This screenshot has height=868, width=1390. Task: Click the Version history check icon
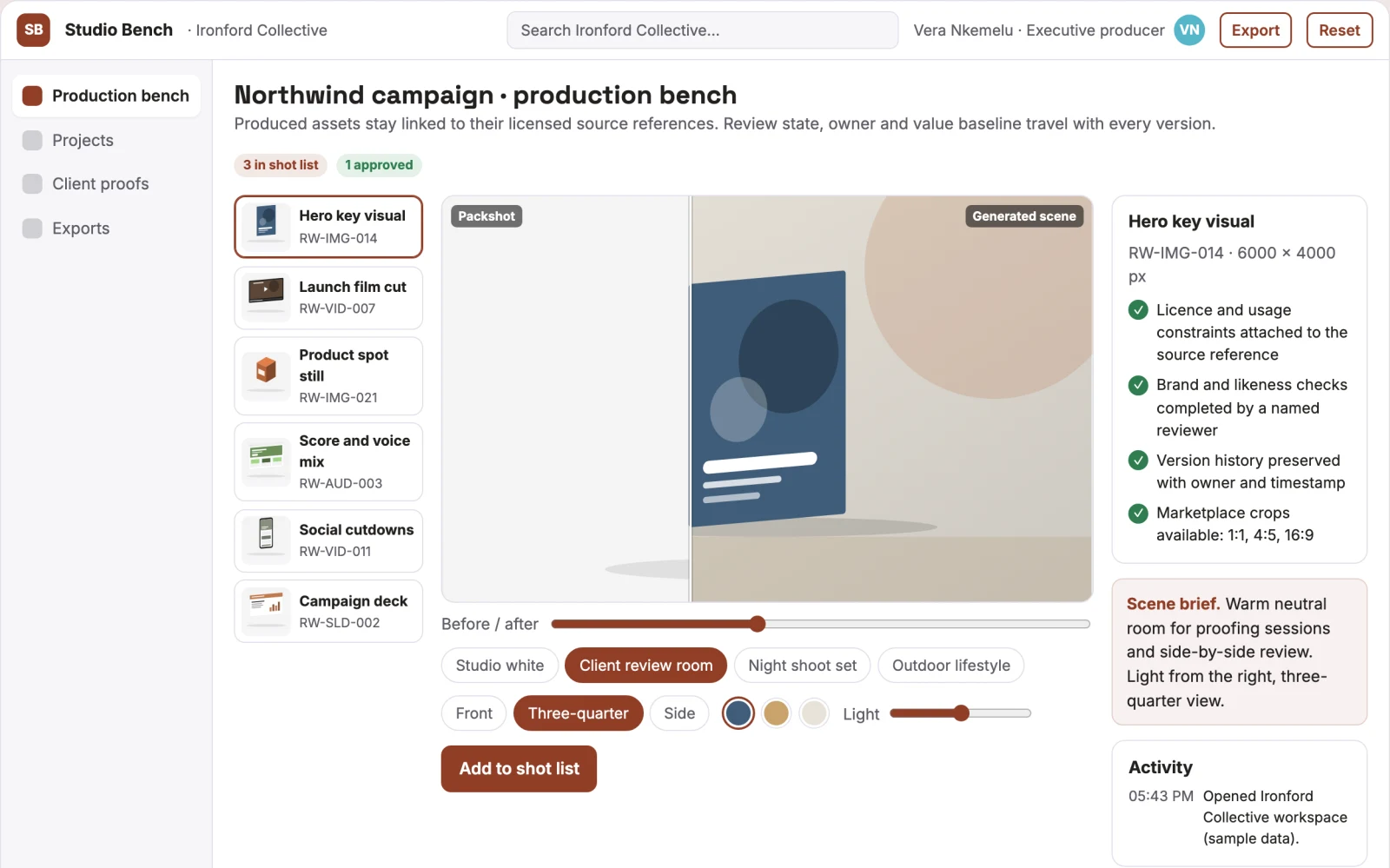point(1138,461)
